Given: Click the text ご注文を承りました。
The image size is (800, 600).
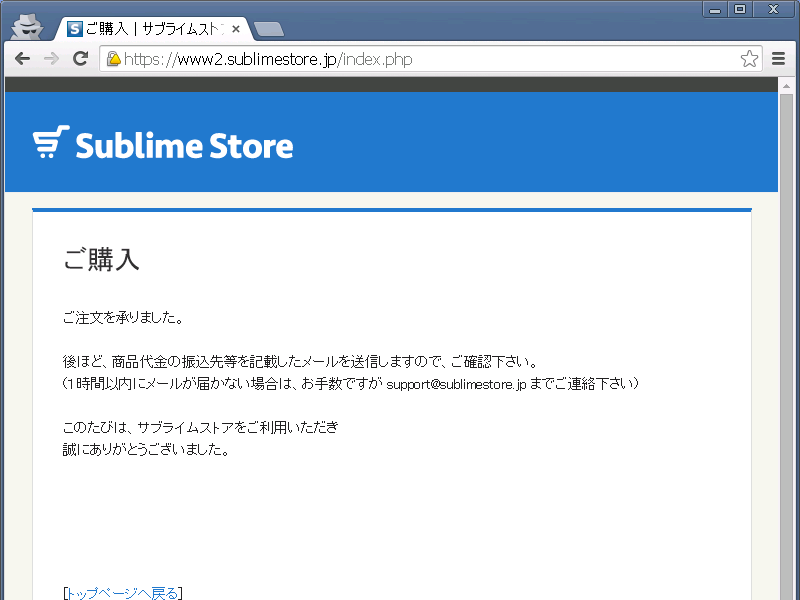Looking at the screenshot, I should [x=122, y=318].
